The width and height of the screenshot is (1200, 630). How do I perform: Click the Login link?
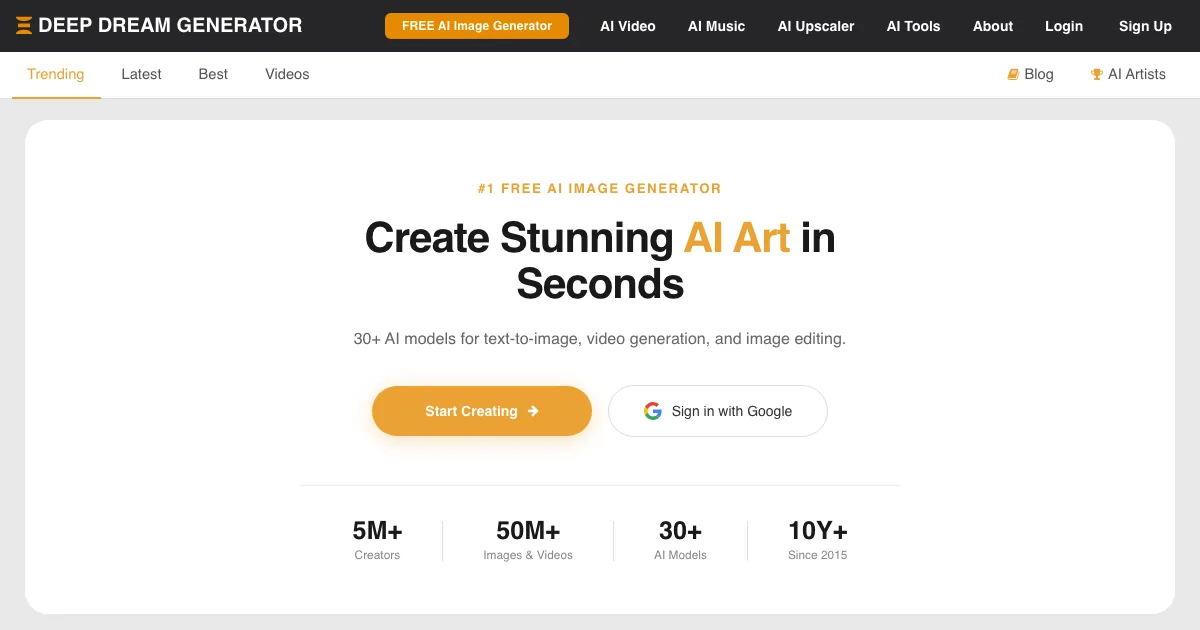click(1063, 26)
